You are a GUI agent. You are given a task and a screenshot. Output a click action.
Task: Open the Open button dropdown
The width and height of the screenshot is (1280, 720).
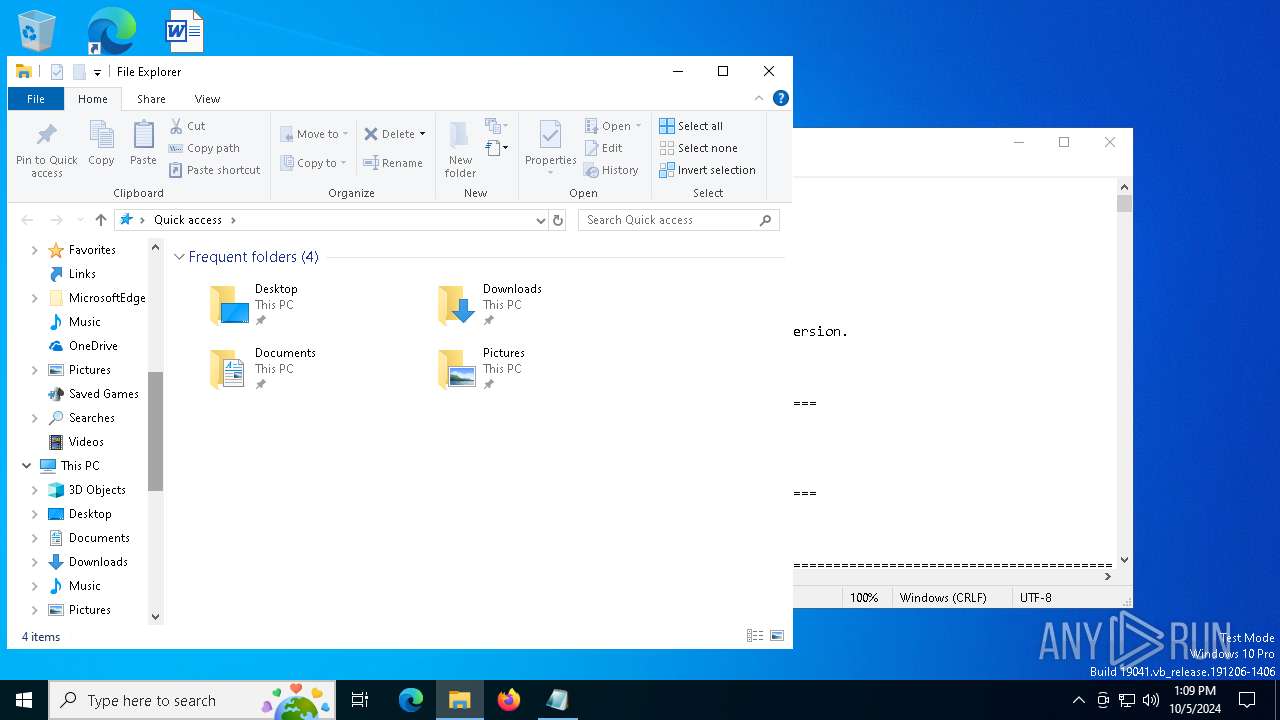(x=638, y=126)
